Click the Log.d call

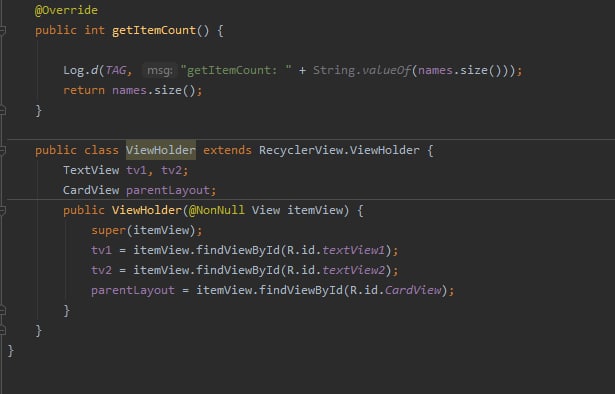80,70
